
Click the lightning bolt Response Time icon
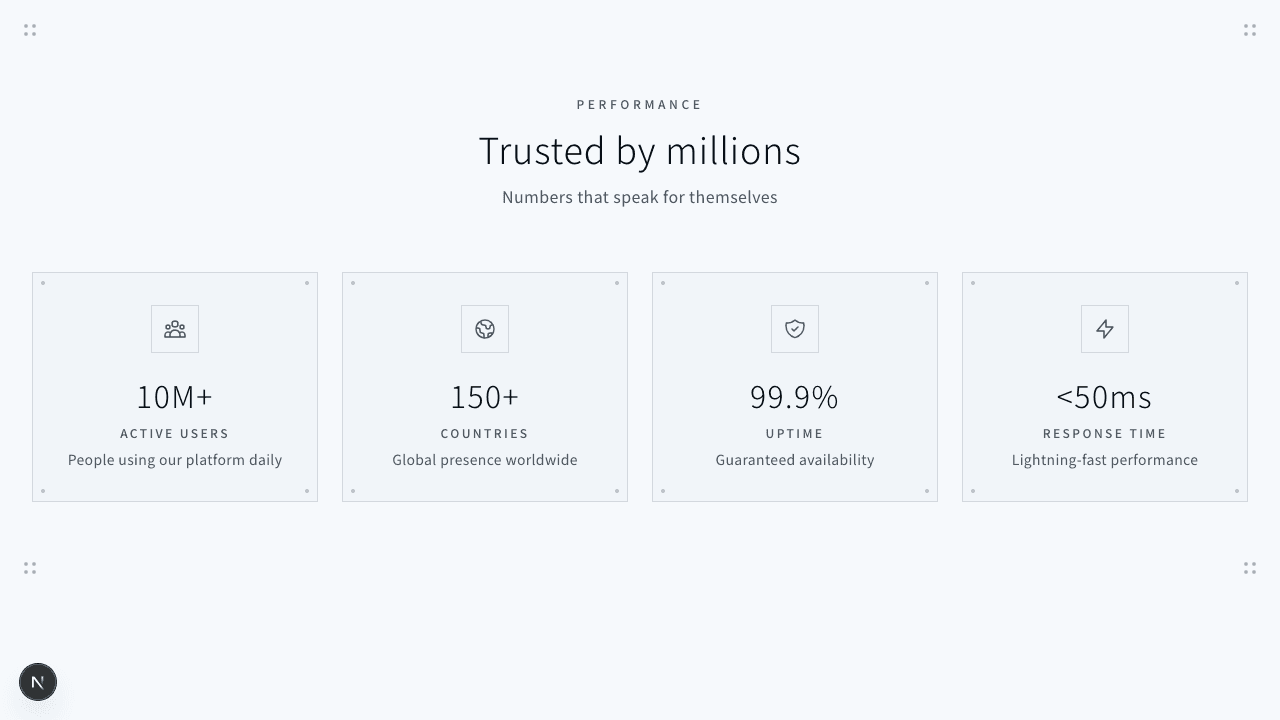point(1105,329)
